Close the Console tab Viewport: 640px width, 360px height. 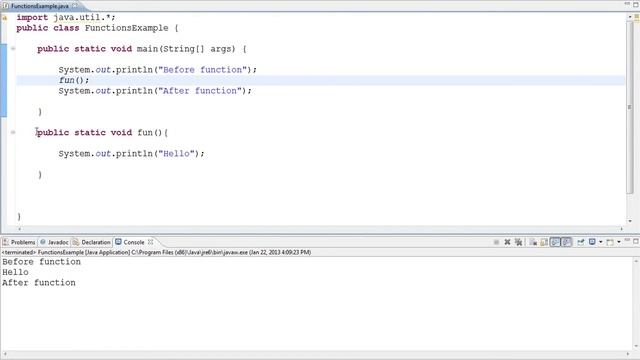click(151, 242)
